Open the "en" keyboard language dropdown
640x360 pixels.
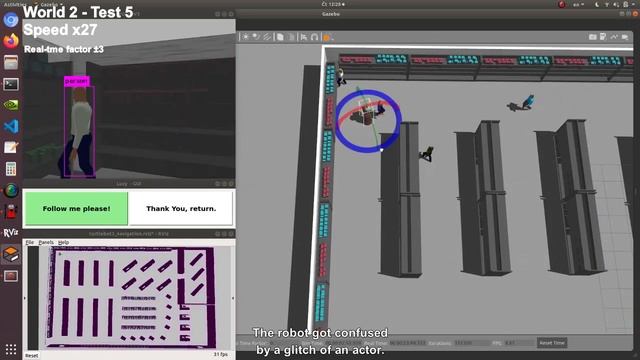[x=579, y=4]
